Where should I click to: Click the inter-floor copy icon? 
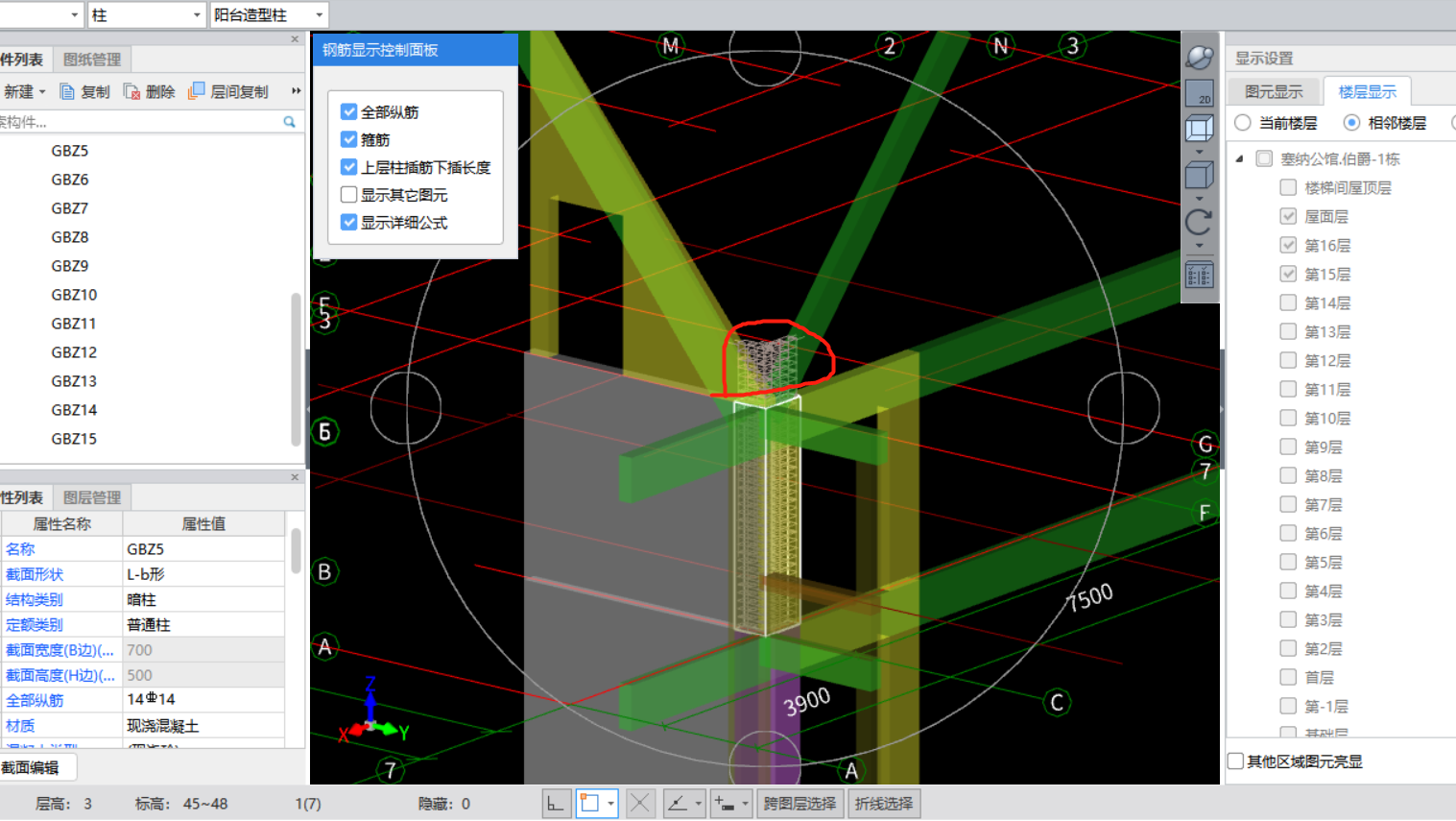point(197,91)
